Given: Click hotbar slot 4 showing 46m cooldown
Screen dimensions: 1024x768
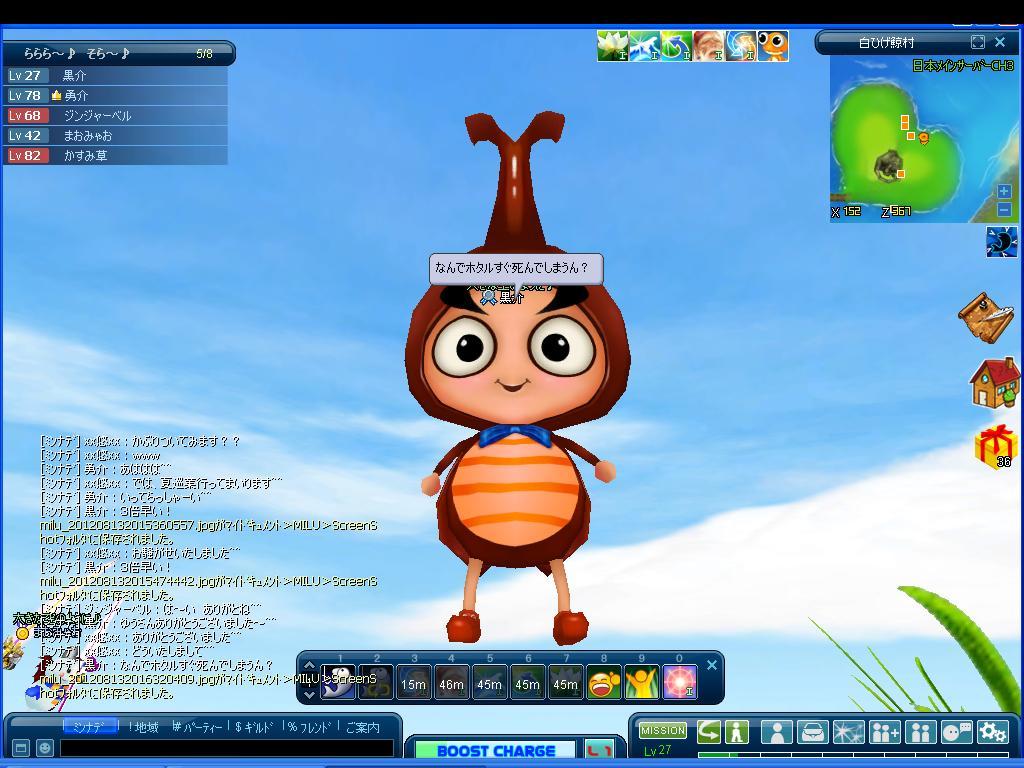Looking at the screenshot, I should pyautogui.click(x=452, y=682).
